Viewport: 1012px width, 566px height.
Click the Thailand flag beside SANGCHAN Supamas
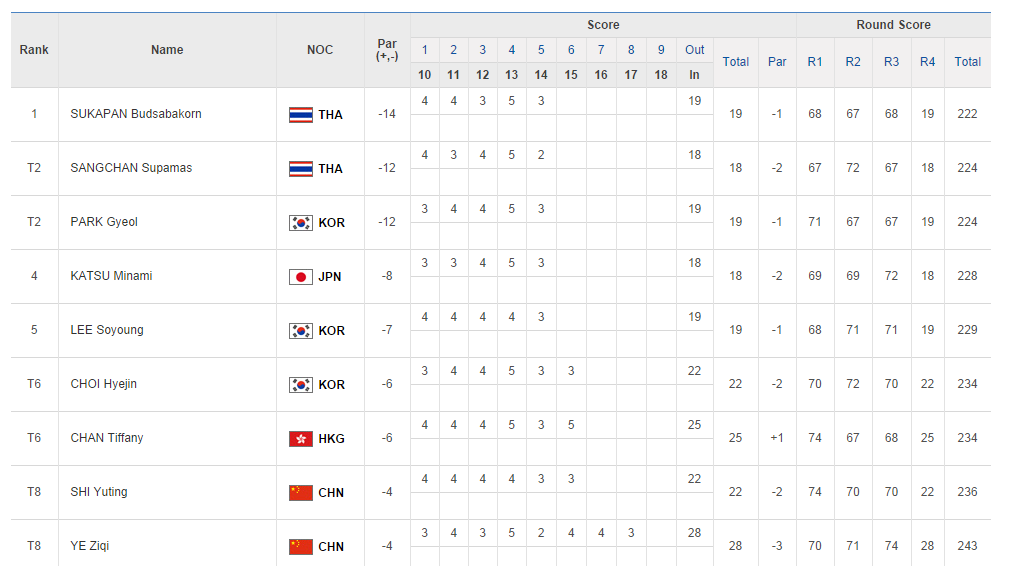pos(300,169)
